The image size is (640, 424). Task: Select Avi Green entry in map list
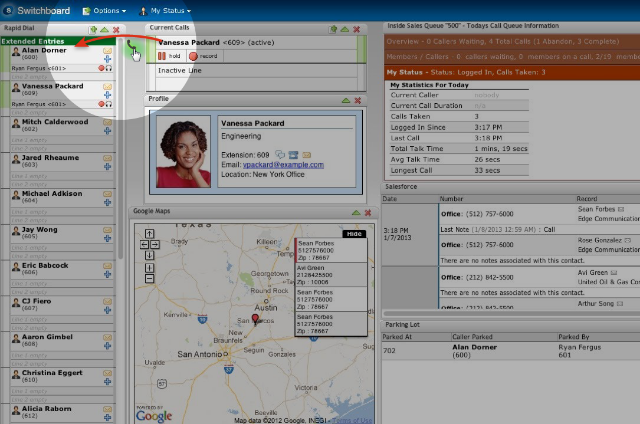pyautogui.click(x=331, y=275)
